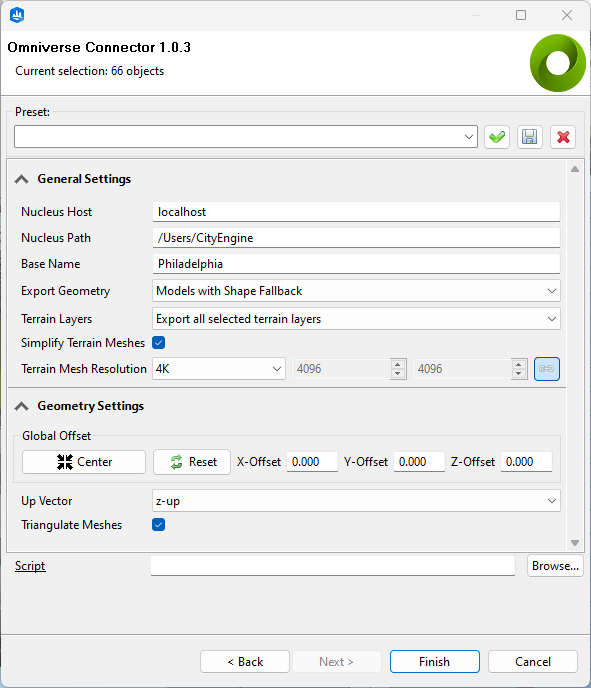The width and height of the screenshot is (591, 688).
Task: Click the Nucleus Path field
Action: pyautogui.click(x=356, y=238)
